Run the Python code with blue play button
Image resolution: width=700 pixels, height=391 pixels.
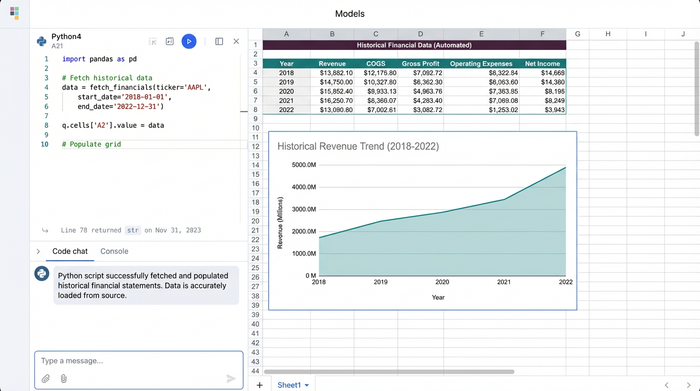(x=189, y=42)
